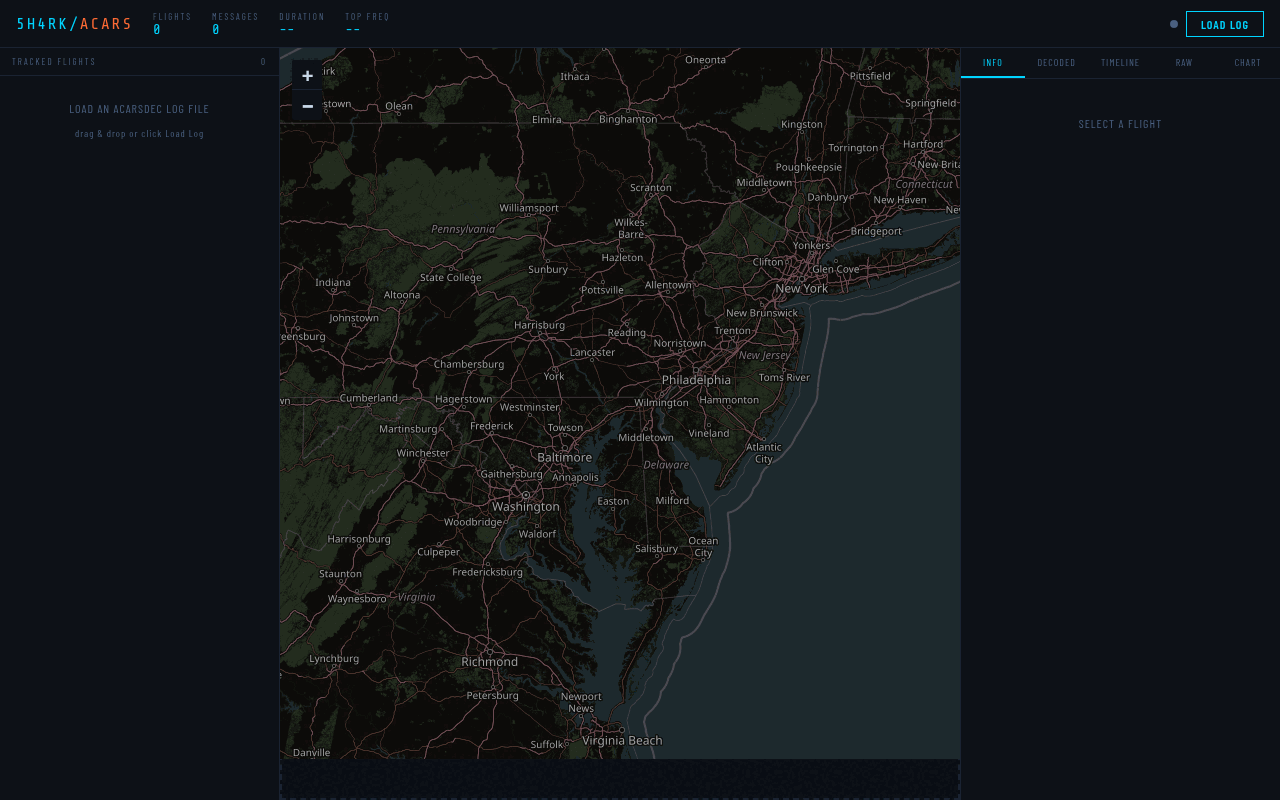
Task: Click the Scranton label on map
Action: [651, 188]
